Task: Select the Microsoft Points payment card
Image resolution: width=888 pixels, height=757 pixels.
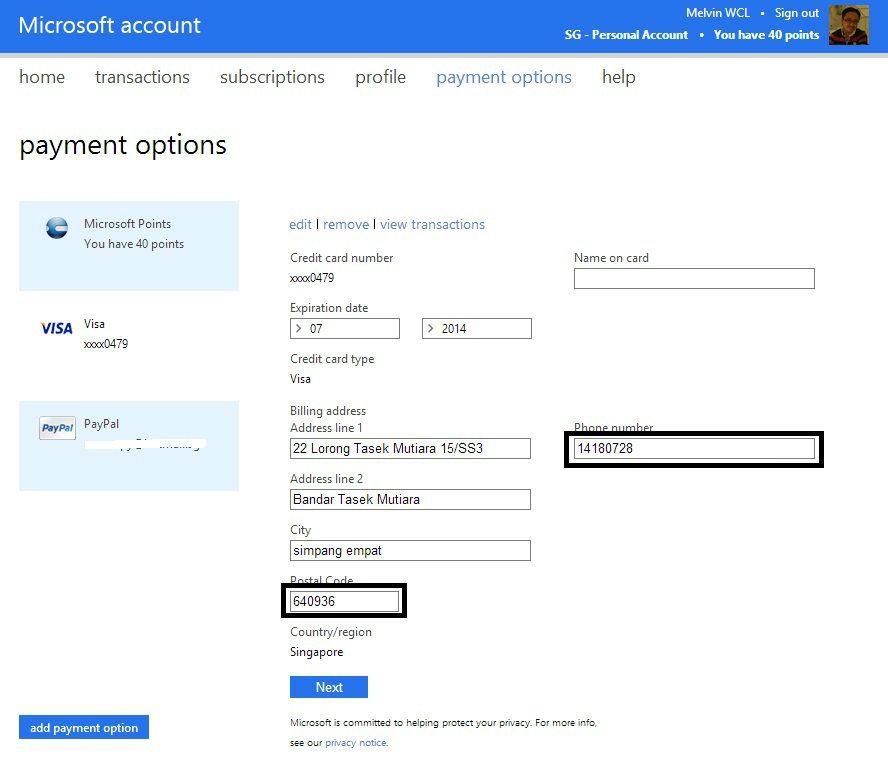Action: tap(129, 246)
